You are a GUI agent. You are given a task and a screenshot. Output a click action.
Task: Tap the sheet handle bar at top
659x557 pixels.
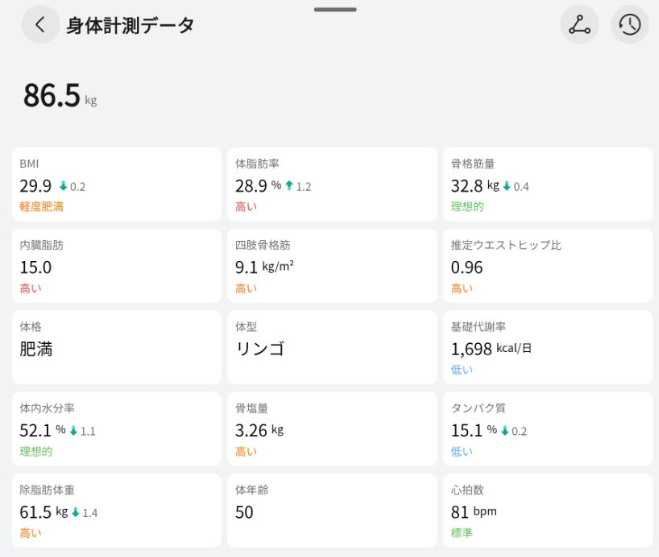pyautogui.click(x=335, y=9)
